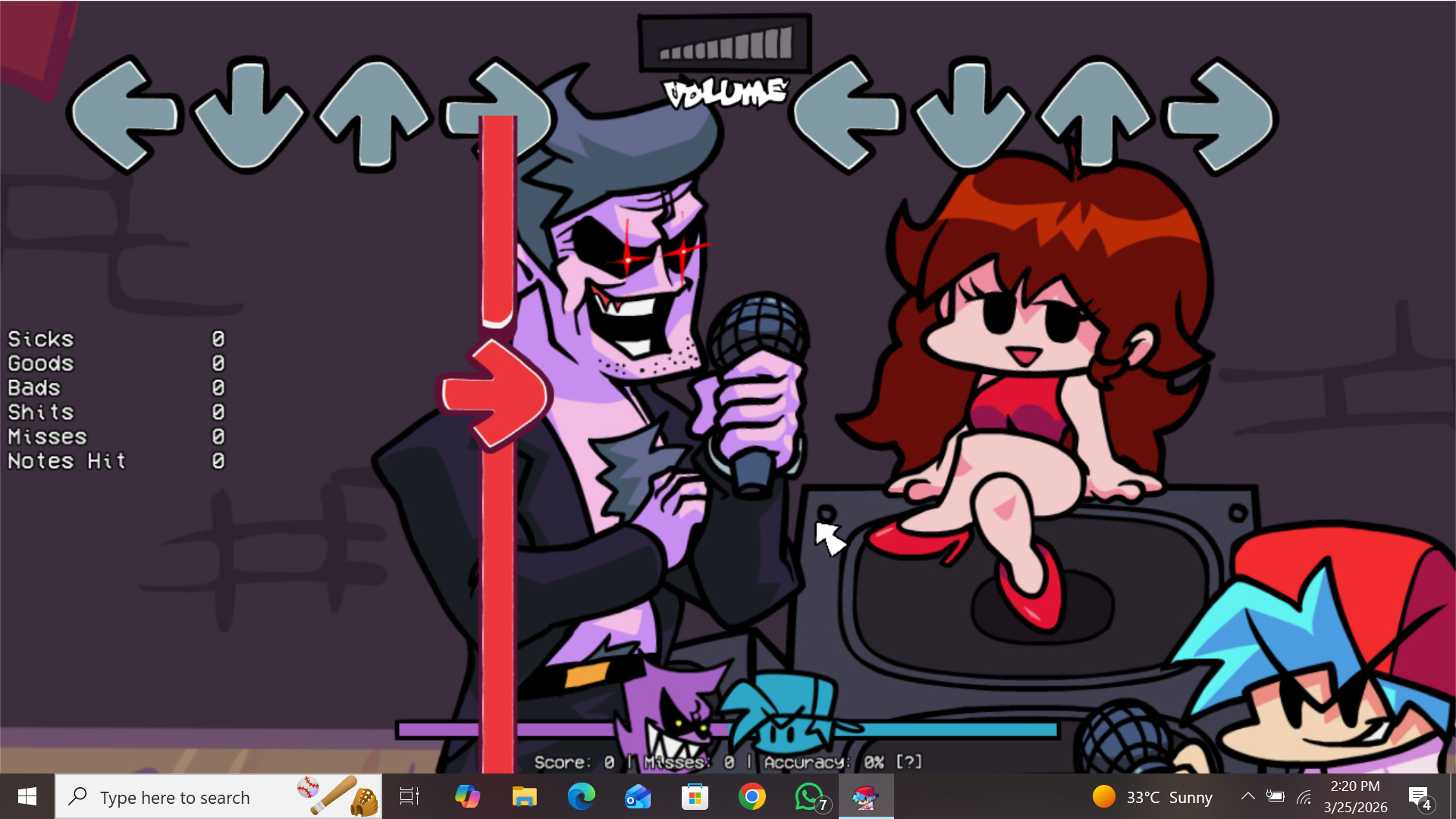Click the opponent's down arrow receptor
Screen dimensions: 1456x819
[x=248, y=115]
